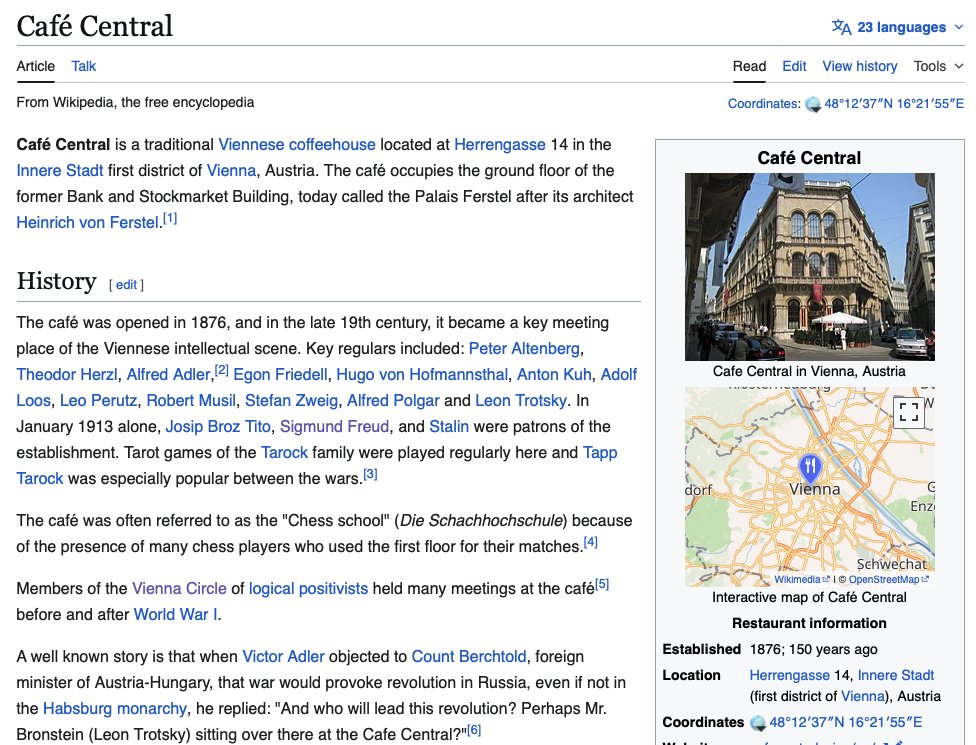The width and height of the screenshot is (976, 745).
Task: Follow the Heinrich von Ferstel link
Action: point(88,222)
